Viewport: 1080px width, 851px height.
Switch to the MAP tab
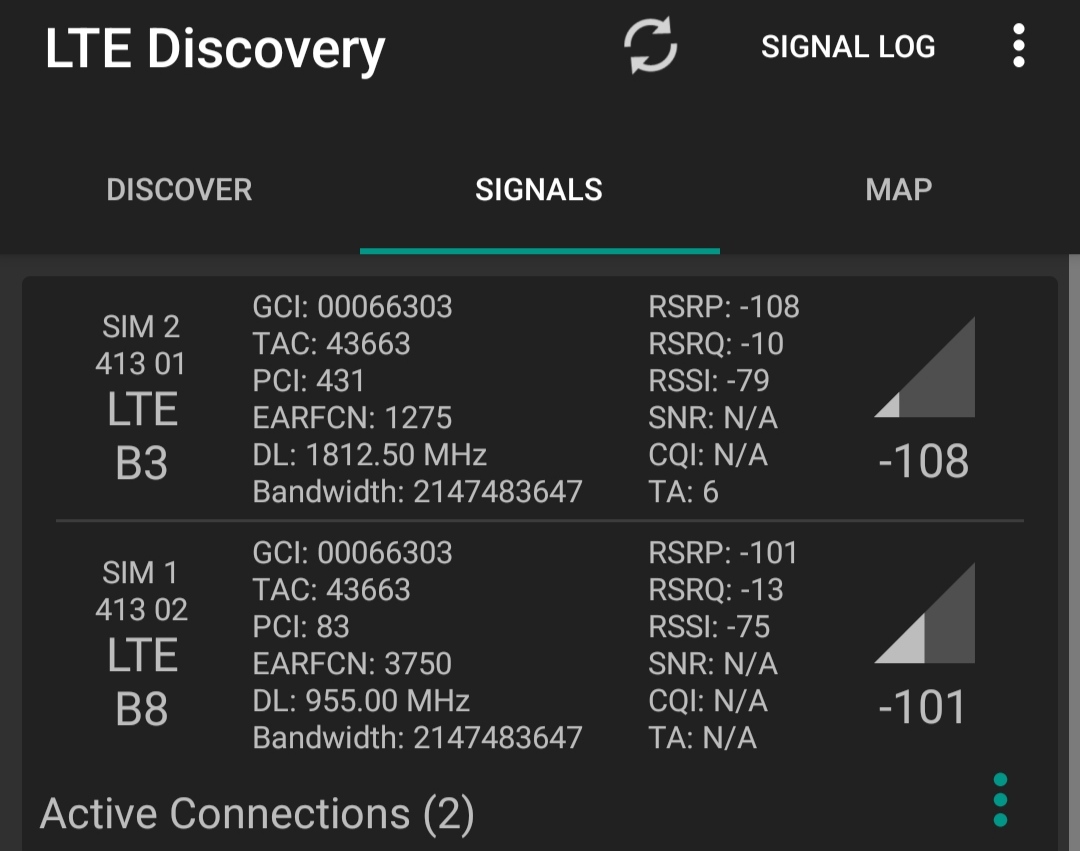click(899, 189)
